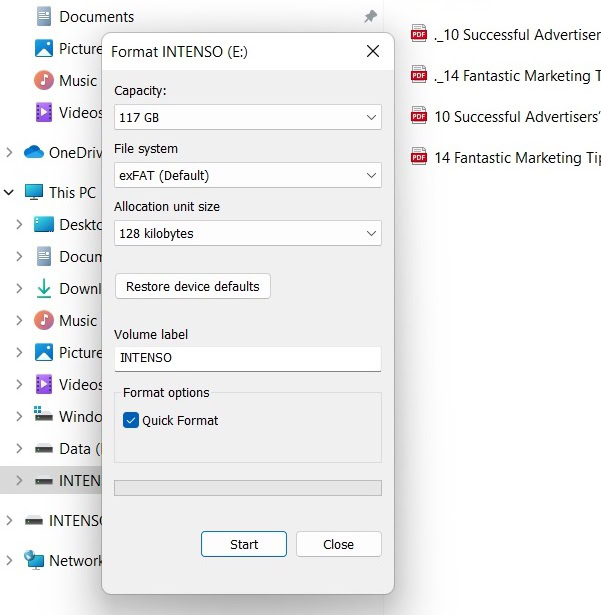Select the 14 Fantastic Marketing Tips file name

pyautogui.click(x=517, y=158)
